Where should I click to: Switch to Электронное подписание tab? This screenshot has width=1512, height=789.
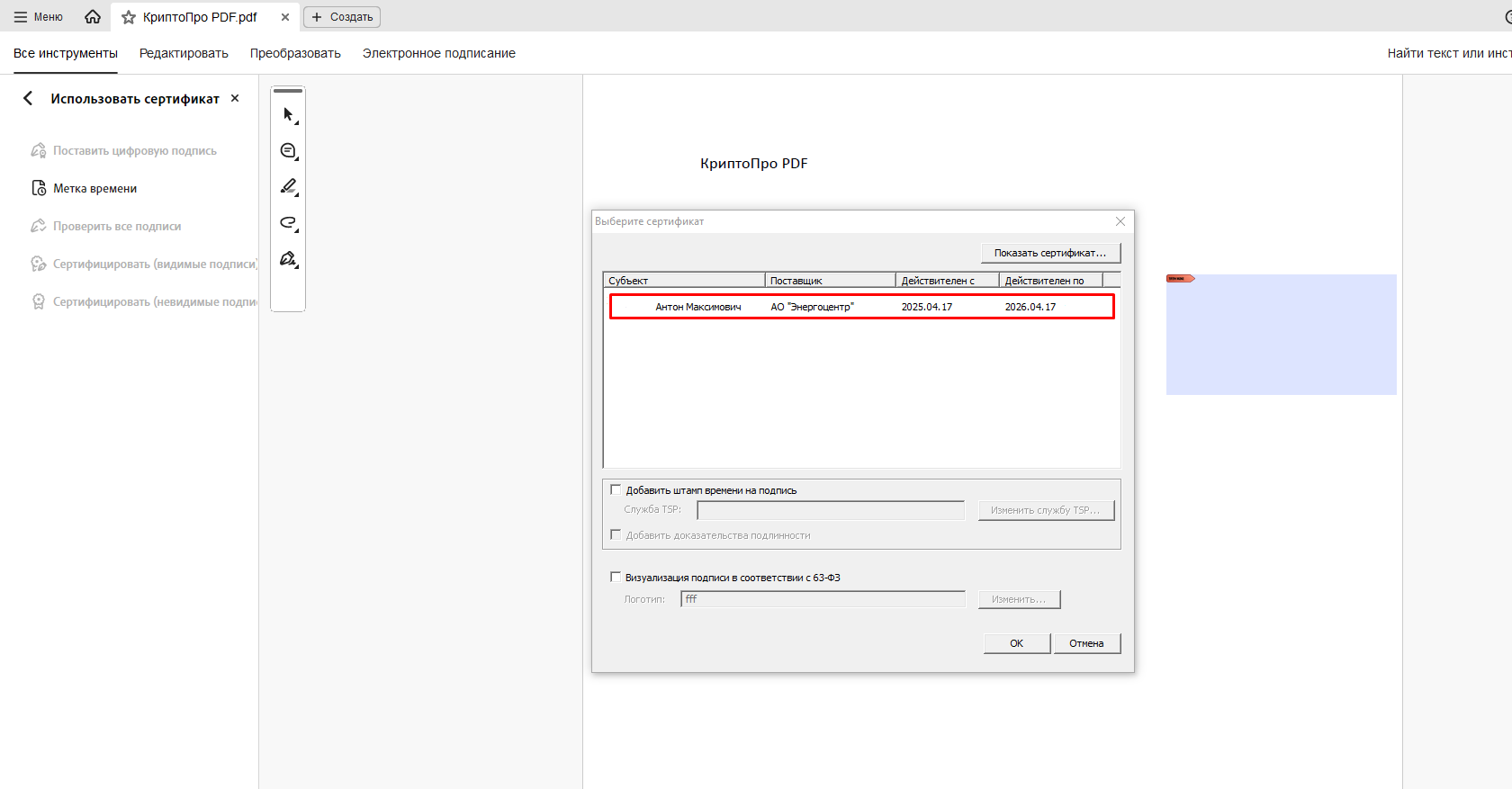click(x=438, y=53)
